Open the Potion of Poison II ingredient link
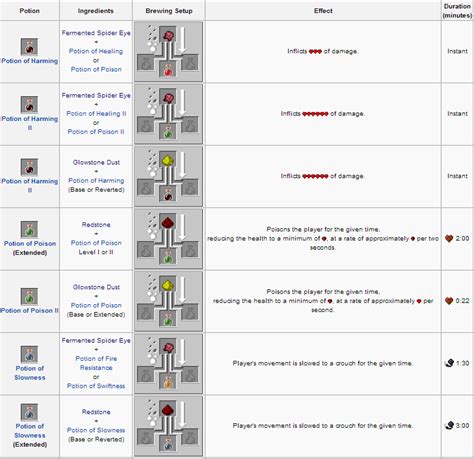Viewport: 474px width, 459px height. coord(96,132)
